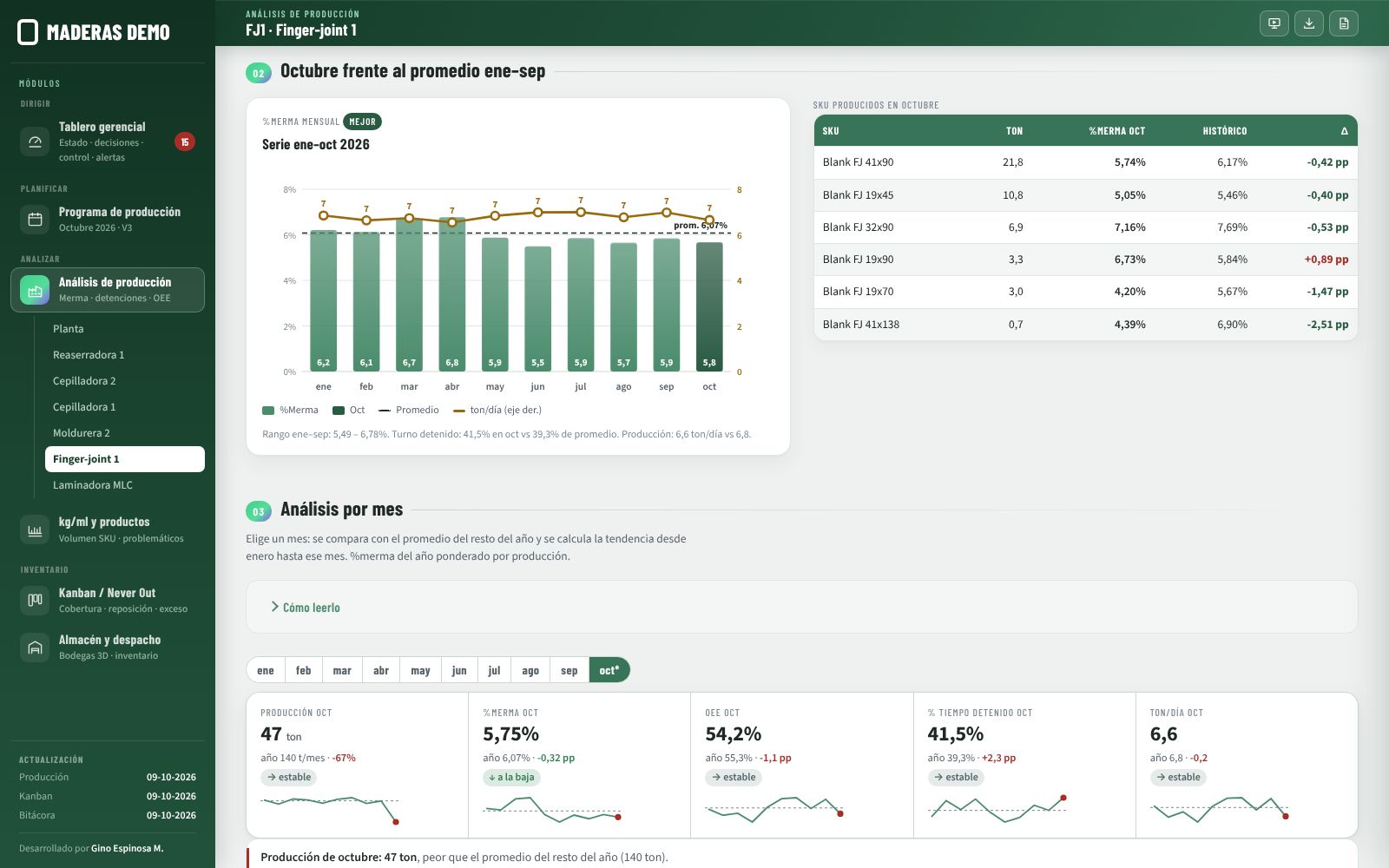Go to Reaserradora 1 in the sidebar

(x=125, y=355)
